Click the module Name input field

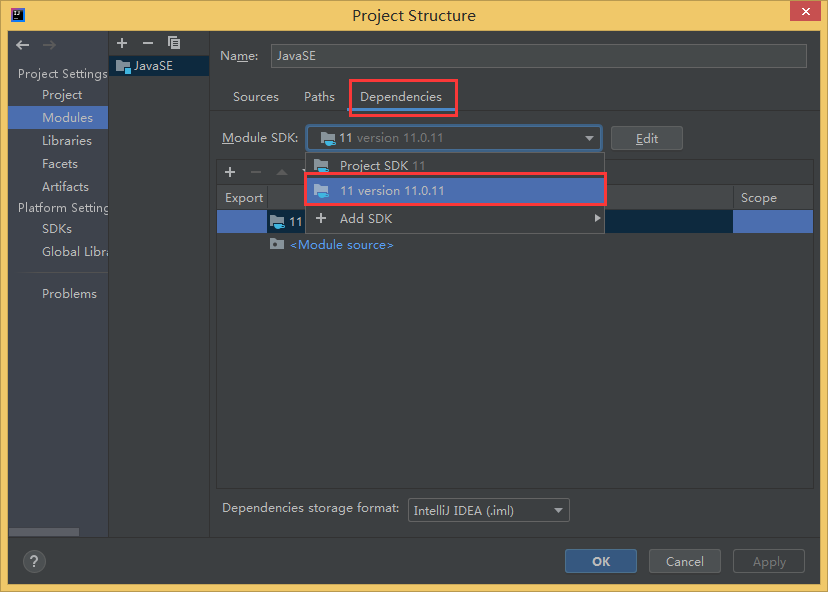point(539,56)
